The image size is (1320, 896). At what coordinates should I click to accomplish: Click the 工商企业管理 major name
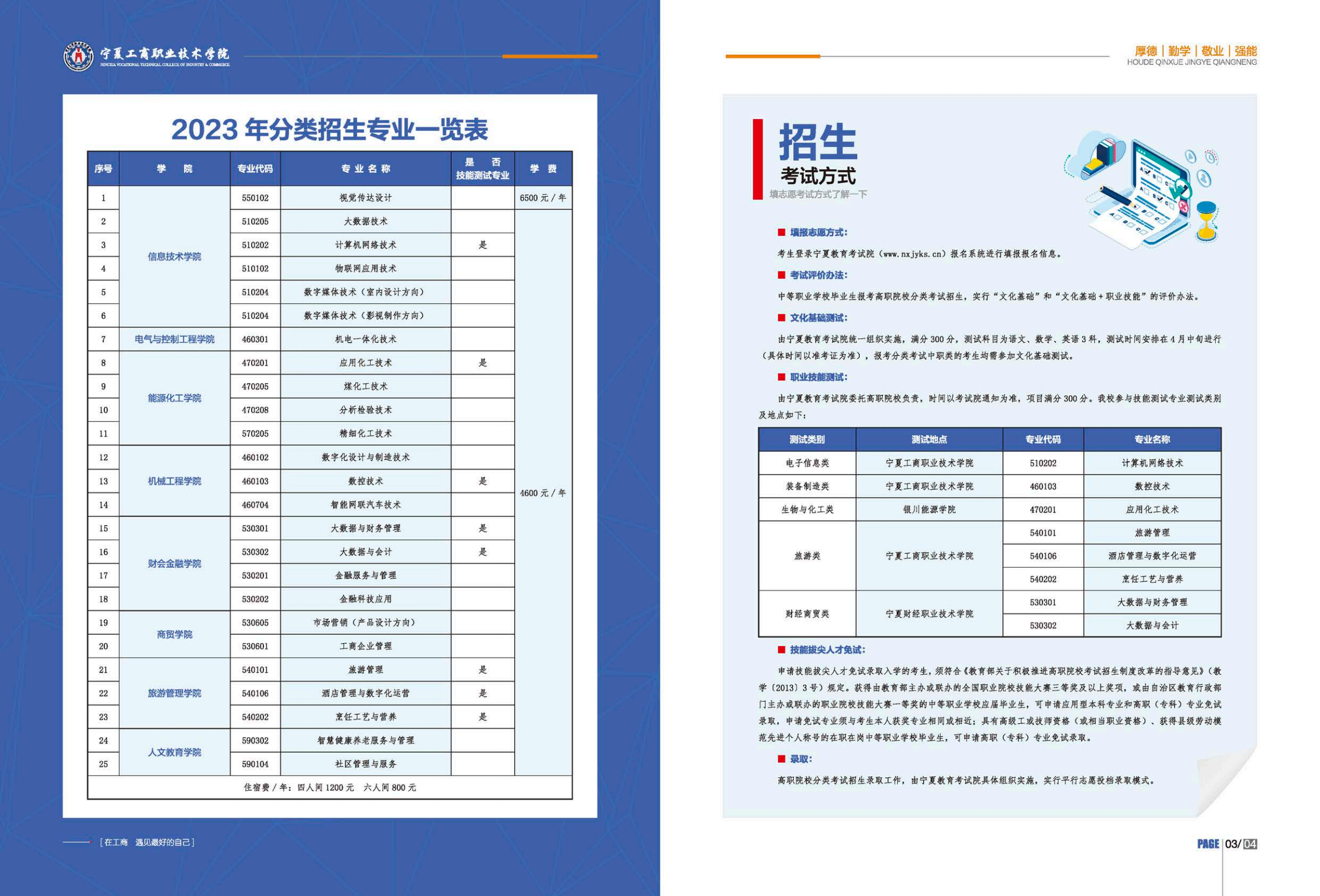[366, 646]
